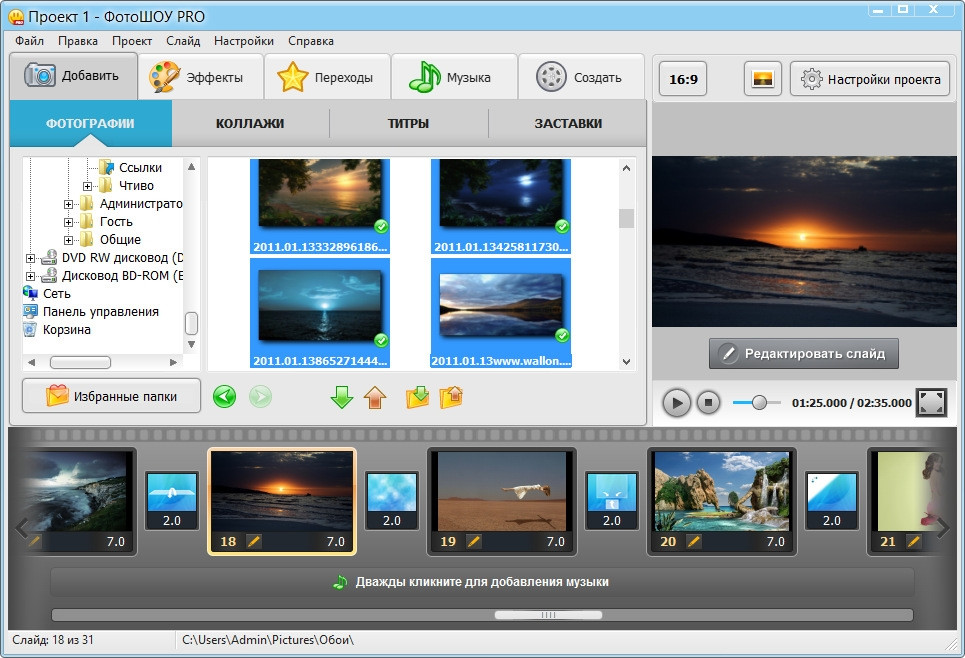Select slide 21 in the timeline
The image size is (965, 658).
(910, 501)
